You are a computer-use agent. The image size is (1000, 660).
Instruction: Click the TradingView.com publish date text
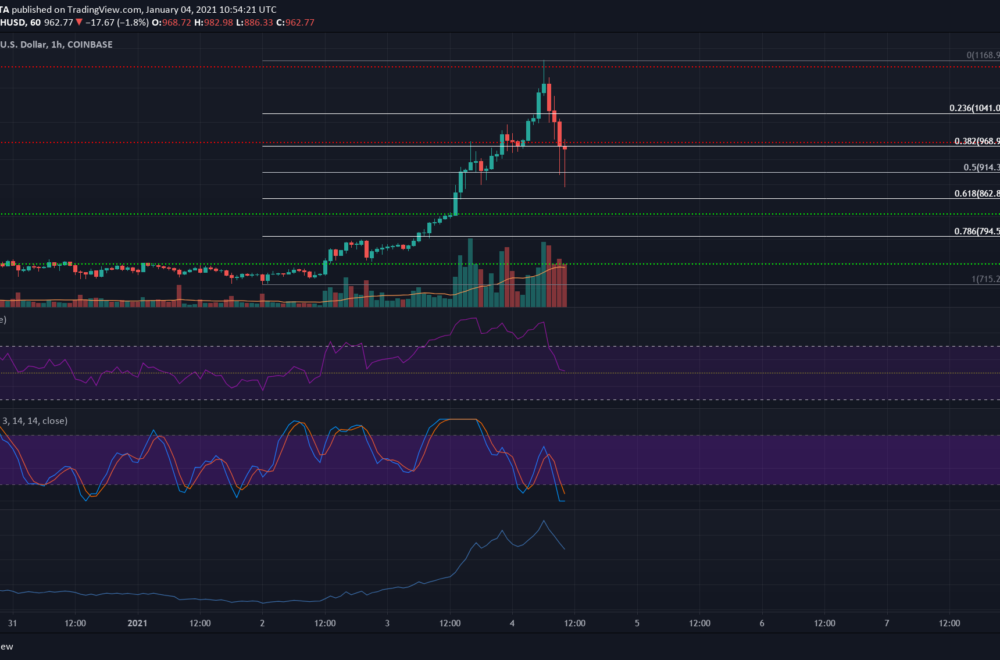pos(144,10)
